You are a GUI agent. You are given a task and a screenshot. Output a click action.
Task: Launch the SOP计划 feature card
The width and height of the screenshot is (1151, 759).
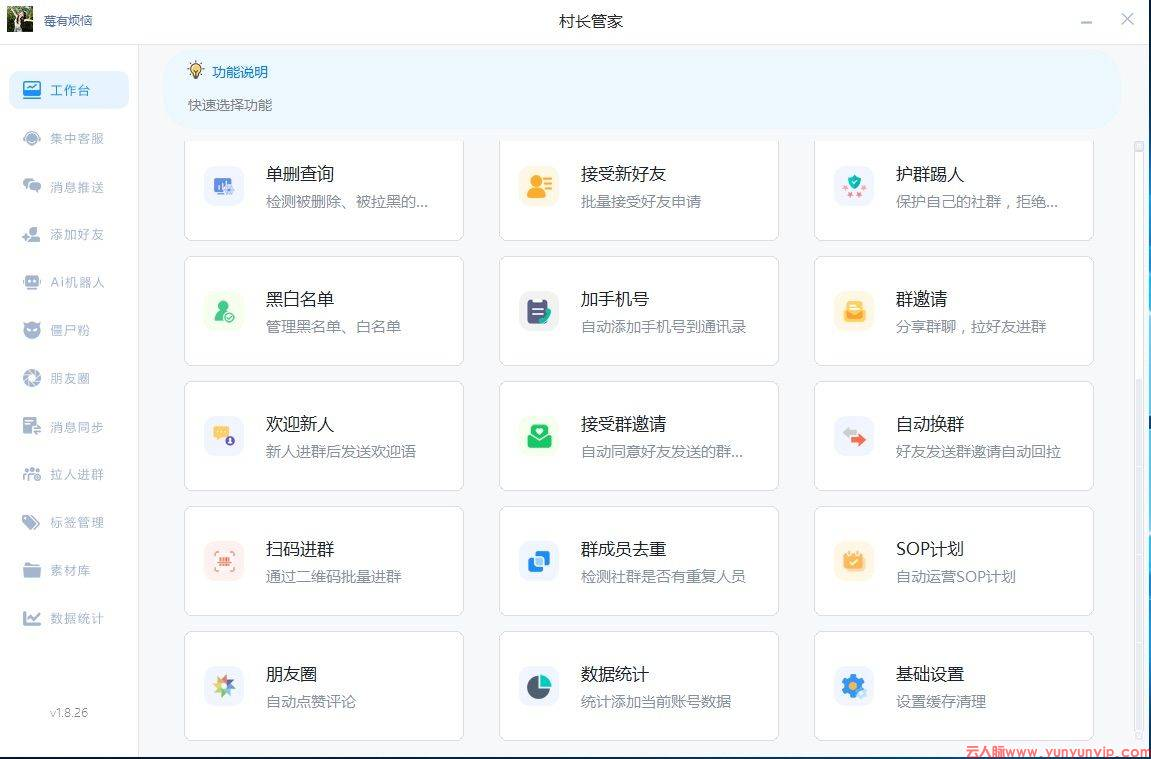coord(953,561)
